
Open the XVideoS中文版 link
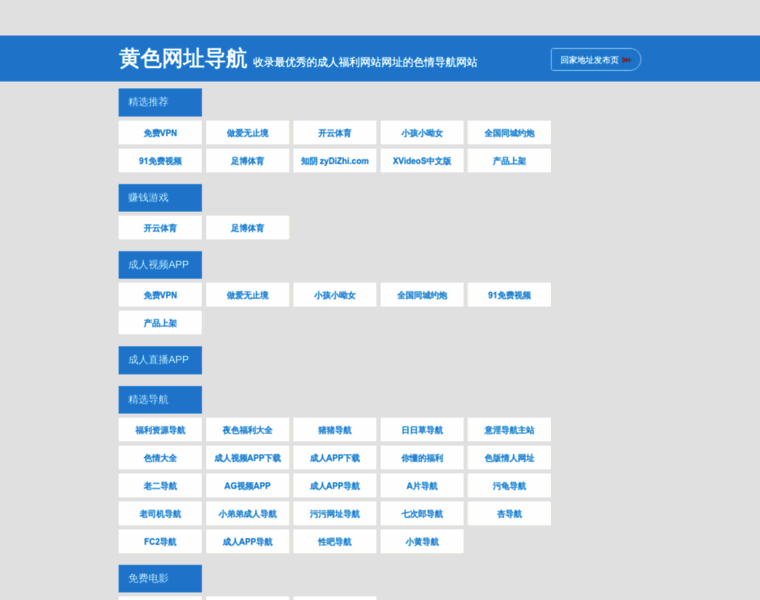click(422, 161)
